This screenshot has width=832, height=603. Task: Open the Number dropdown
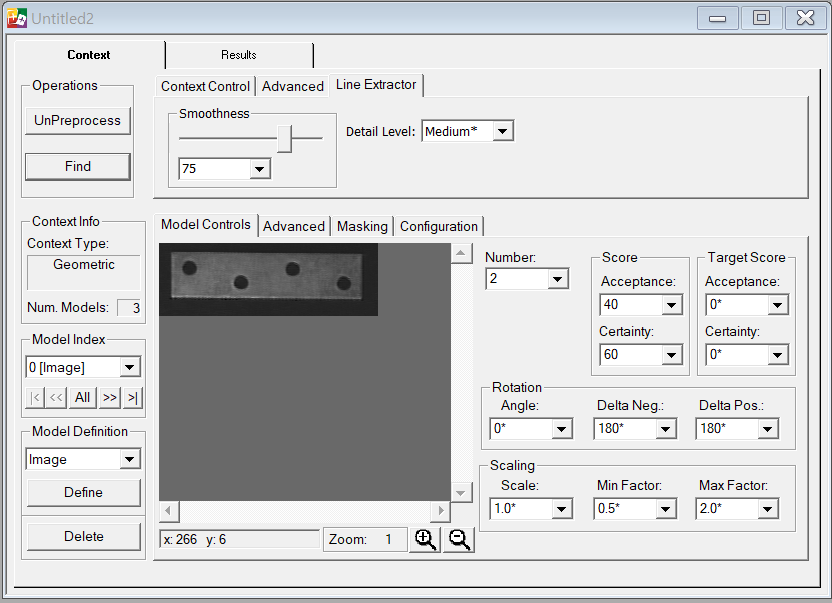[557, 279]
